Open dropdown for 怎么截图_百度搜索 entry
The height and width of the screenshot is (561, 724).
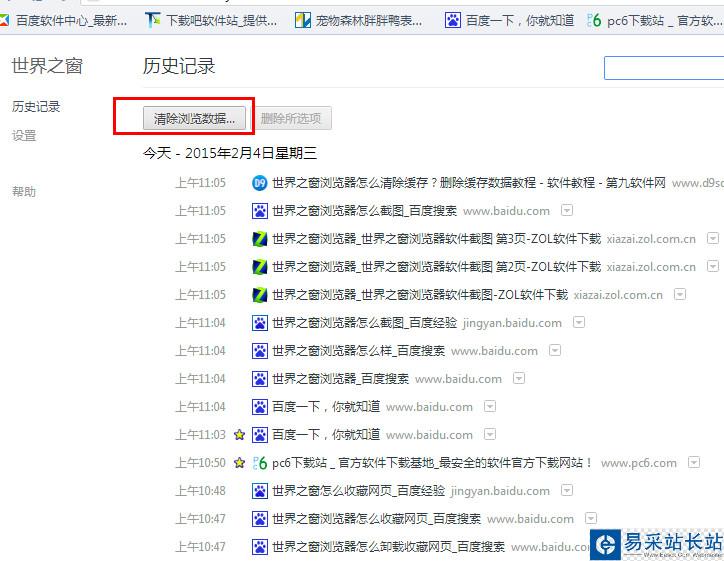coord(567,211)
